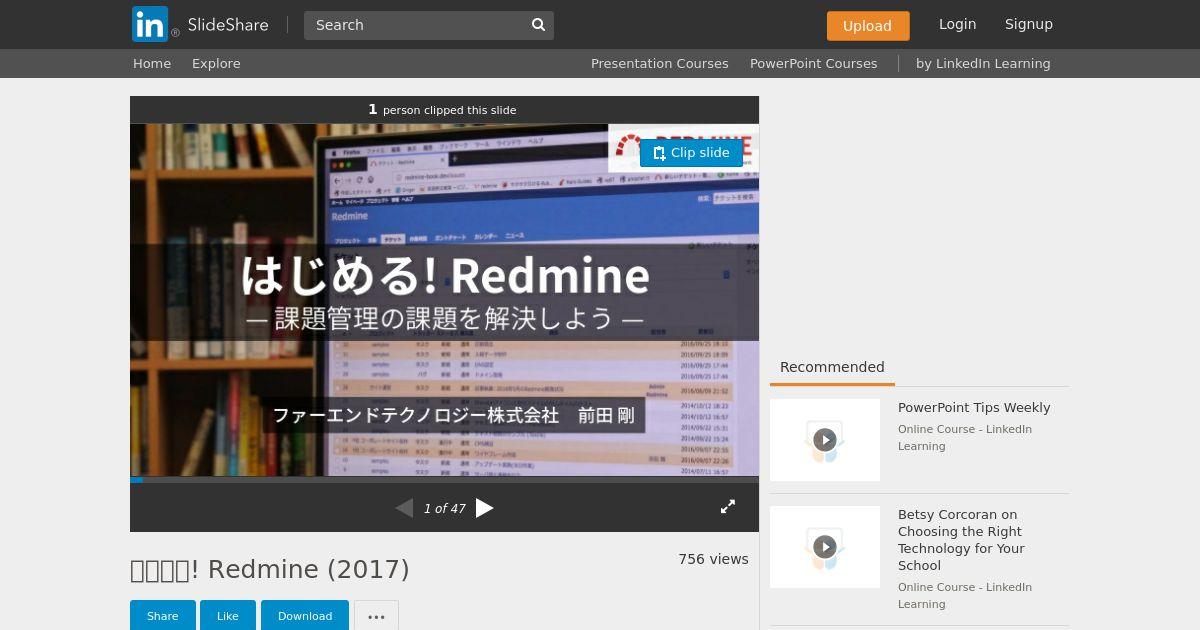Open PowerPoint Tips Weekly title link
Image resolution: width=1200 pixels, height=630 pixels.
[974, 408]
